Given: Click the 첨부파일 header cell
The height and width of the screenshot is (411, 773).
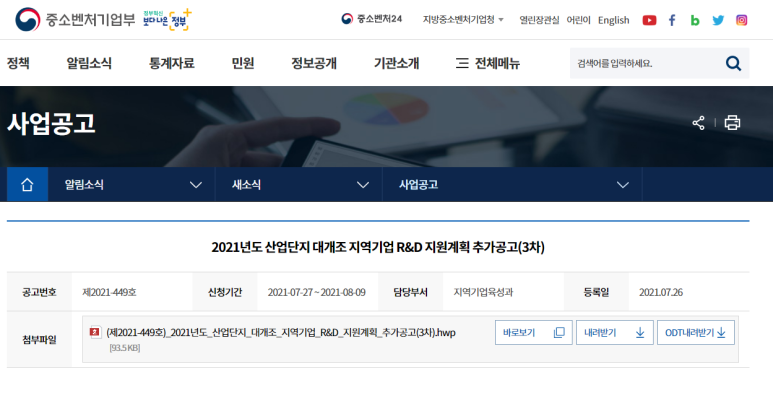Looking at the screenshot, I should coord(39,340).
